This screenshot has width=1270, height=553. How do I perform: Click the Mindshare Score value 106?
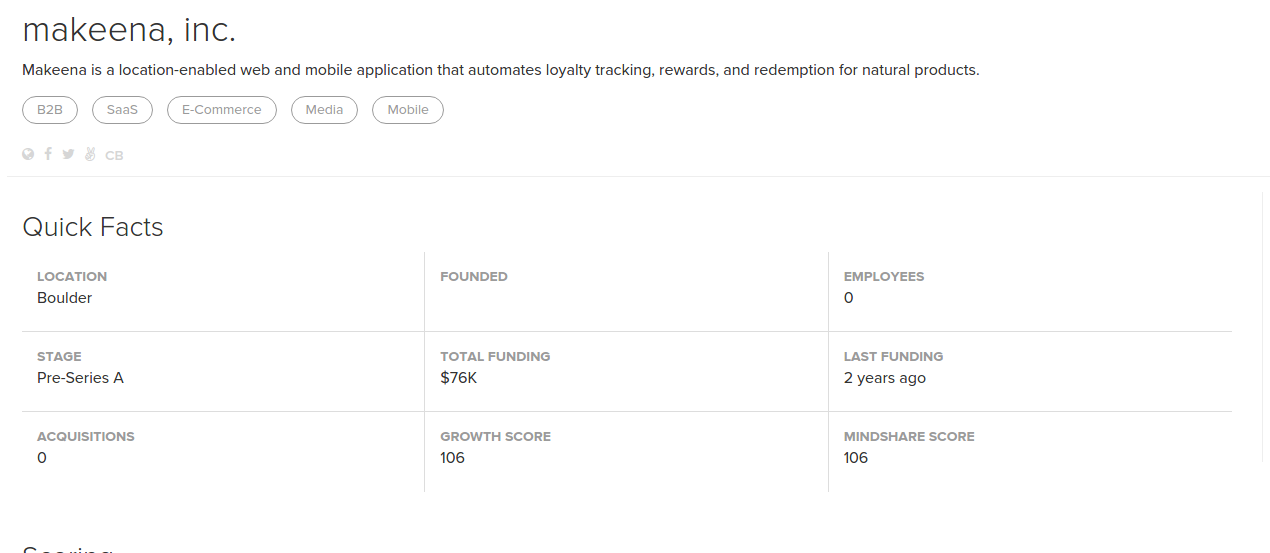tap(855, 458)
